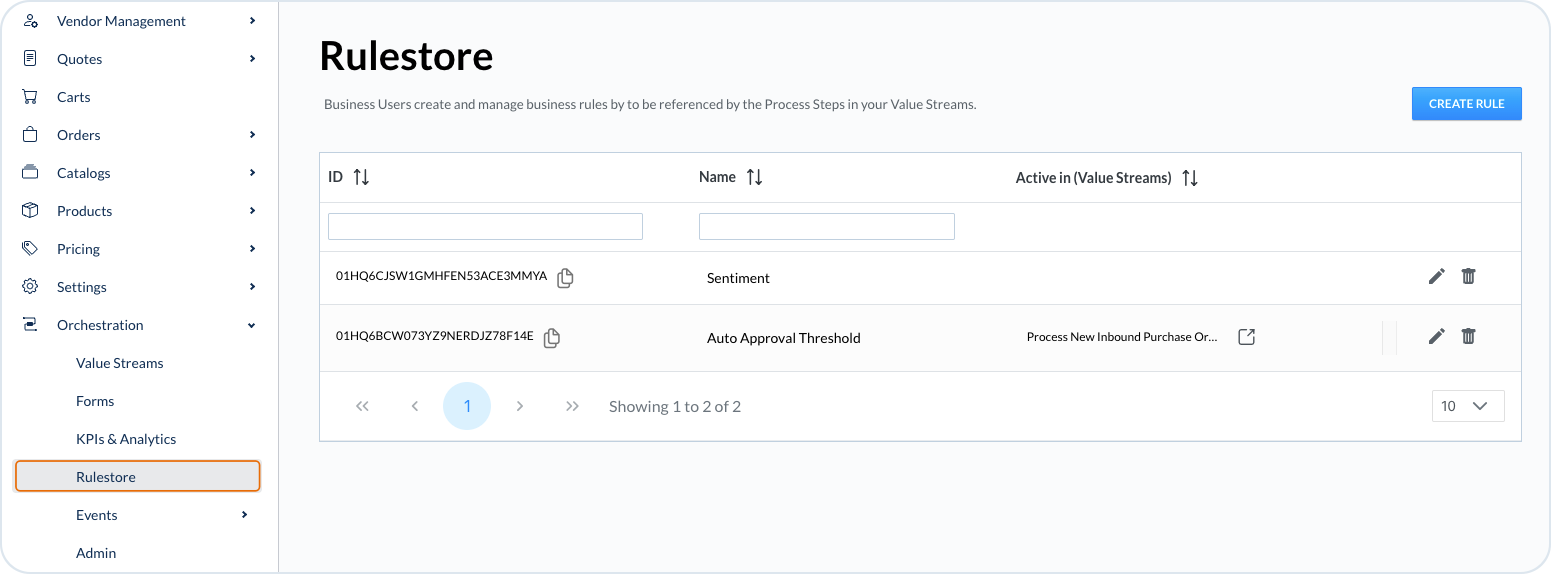Delete the Auto Approval Threshold rule
This screenshot has width=1551, height=574.
click(x=1468, y=337)
